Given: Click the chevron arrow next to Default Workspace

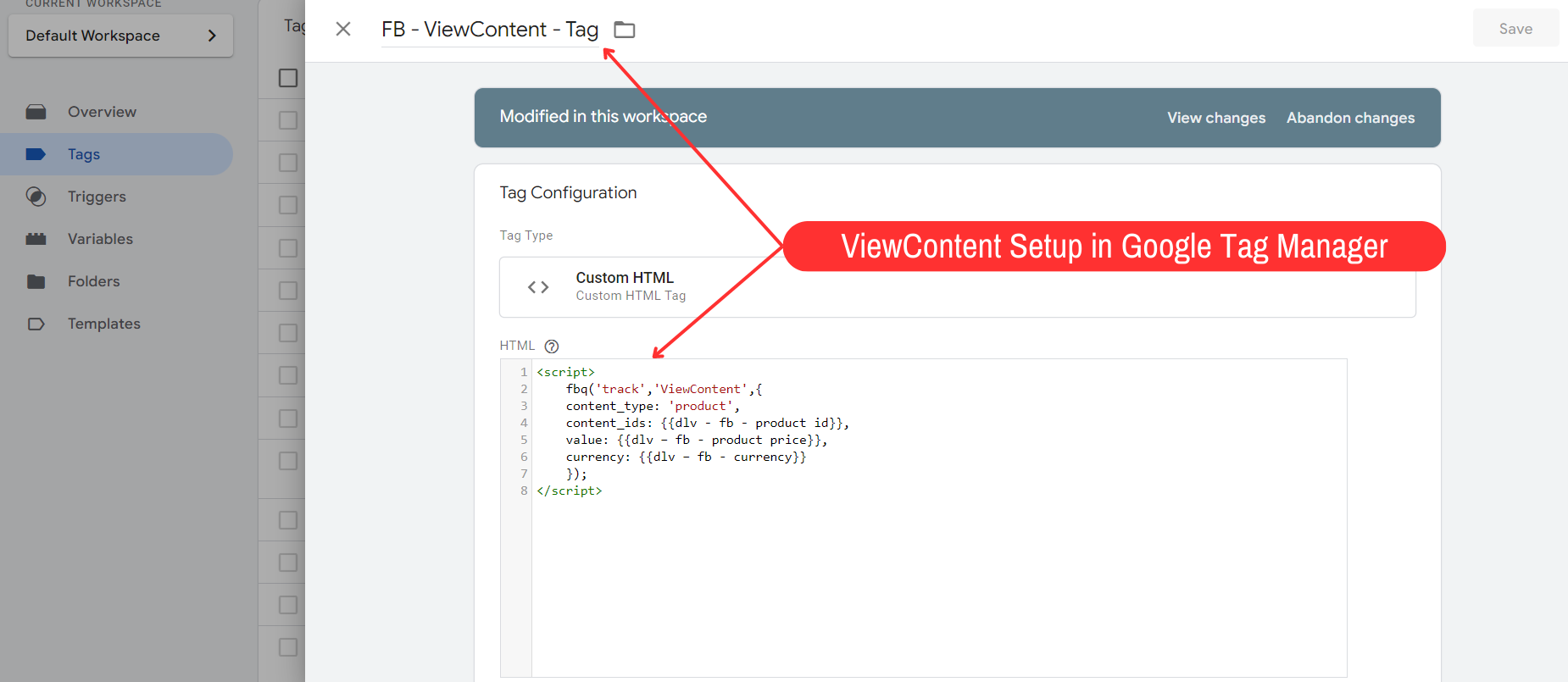Looking at the screenshot, I should tap(212, 36).
